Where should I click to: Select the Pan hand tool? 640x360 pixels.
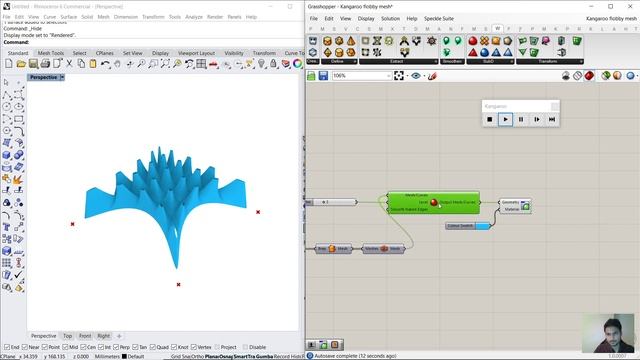point(118,64)
